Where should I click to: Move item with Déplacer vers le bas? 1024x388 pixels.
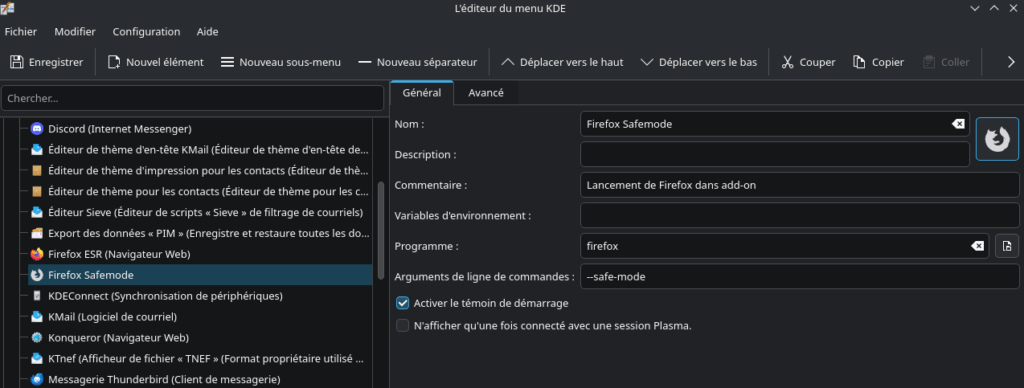(699, 62)
